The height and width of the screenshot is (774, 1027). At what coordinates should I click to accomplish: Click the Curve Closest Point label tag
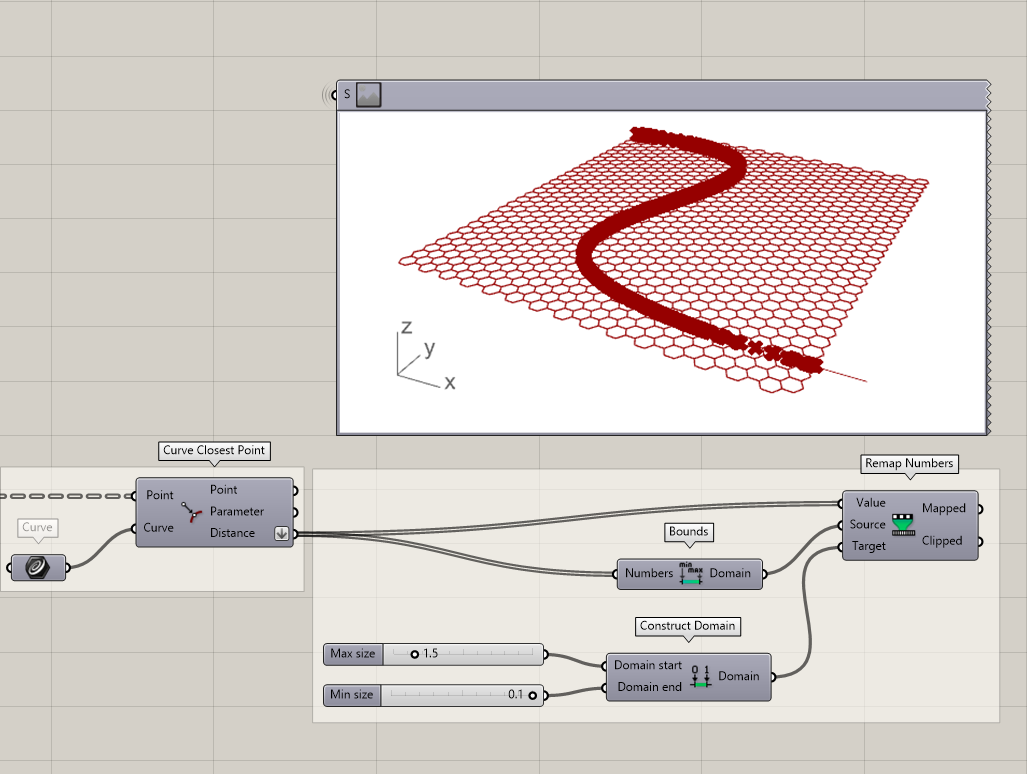tap(214, 451)
